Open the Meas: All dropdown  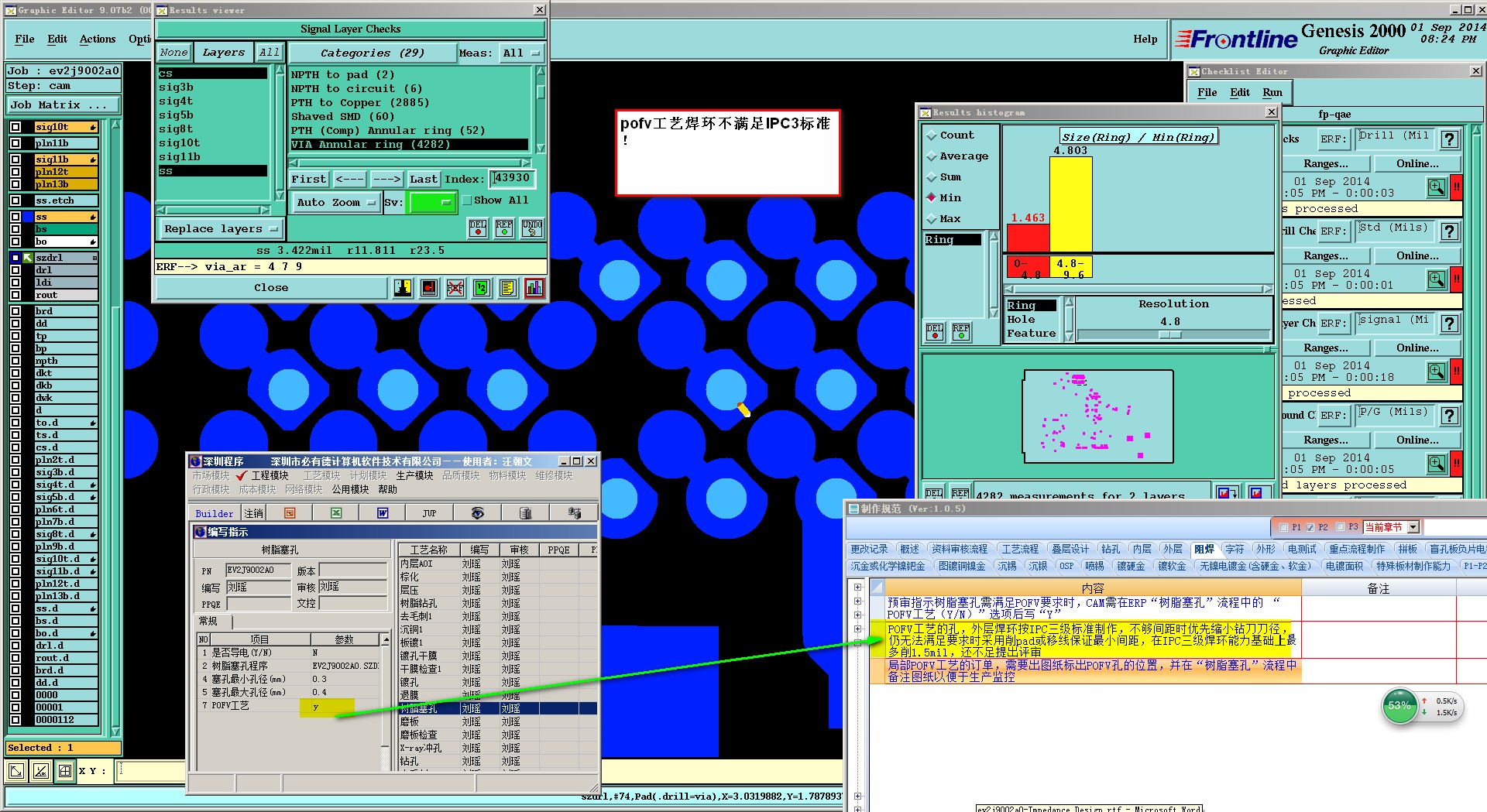click(x=521, y=53)
